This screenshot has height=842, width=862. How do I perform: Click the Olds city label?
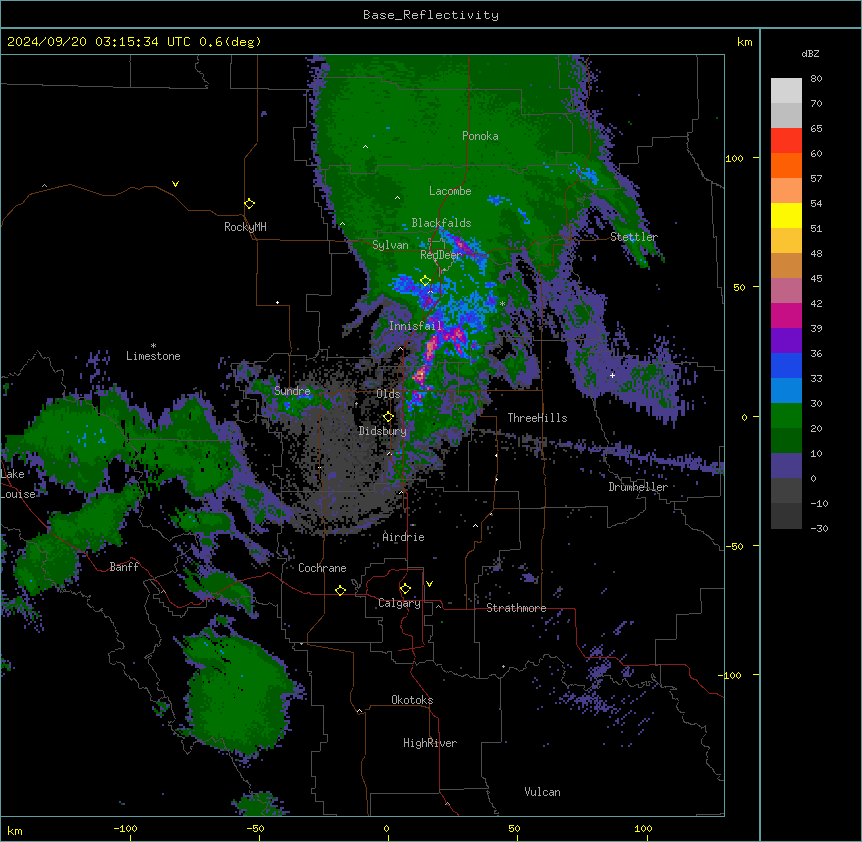click(x=388, y=394)
